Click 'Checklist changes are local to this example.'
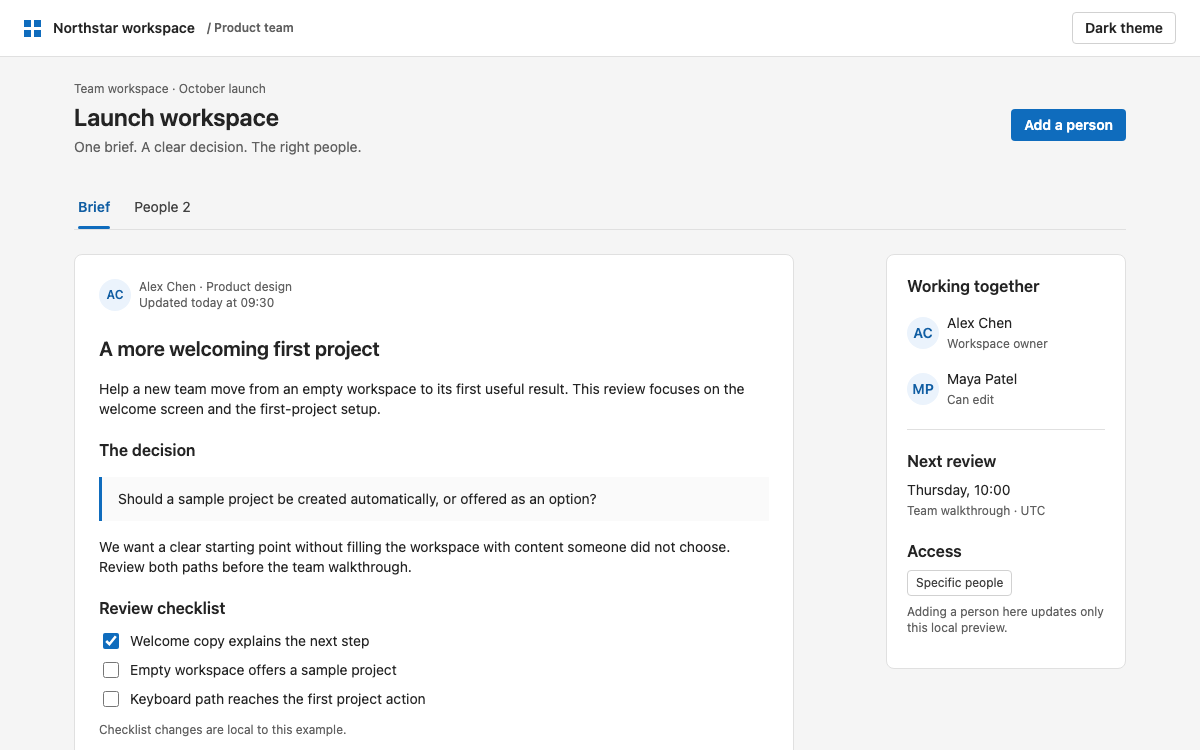 point(222,730)
